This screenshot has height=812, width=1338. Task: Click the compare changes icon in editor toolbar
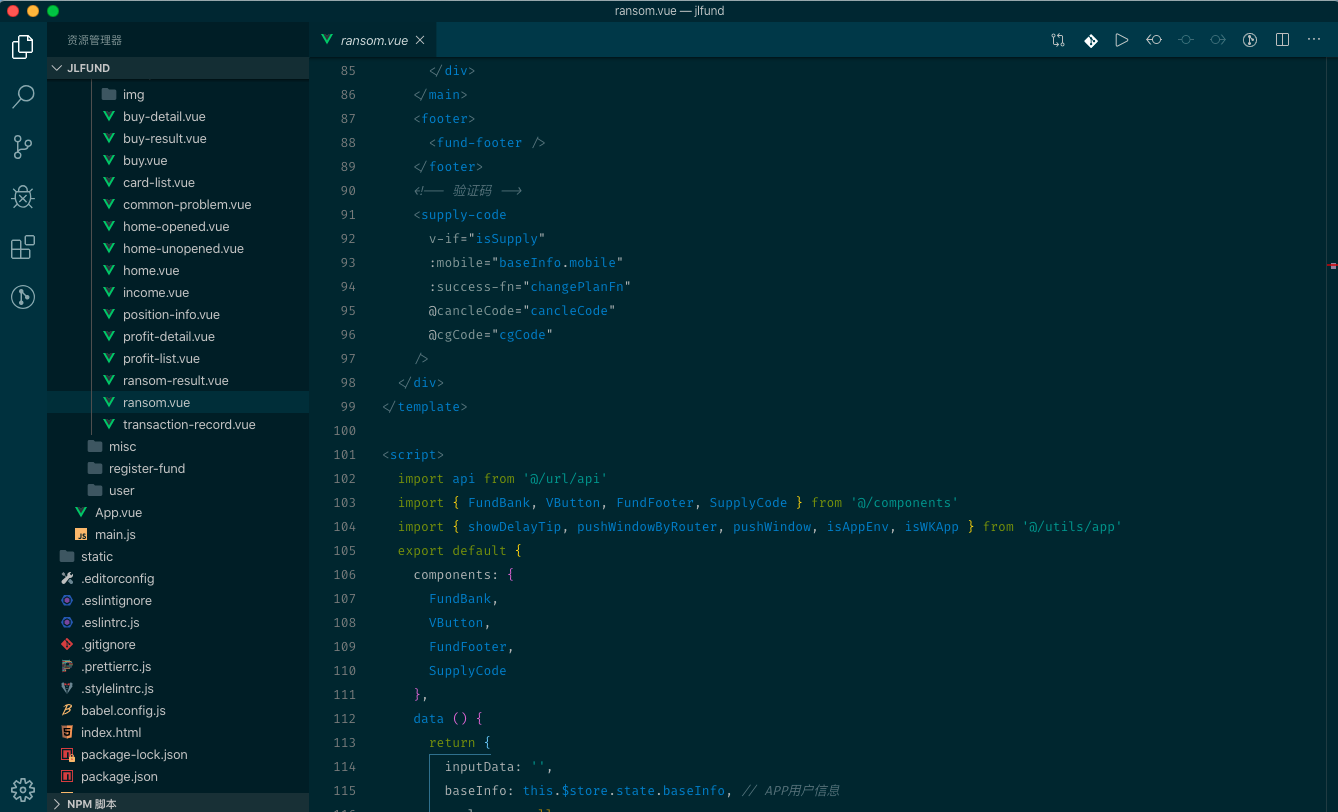(1058, 40)
